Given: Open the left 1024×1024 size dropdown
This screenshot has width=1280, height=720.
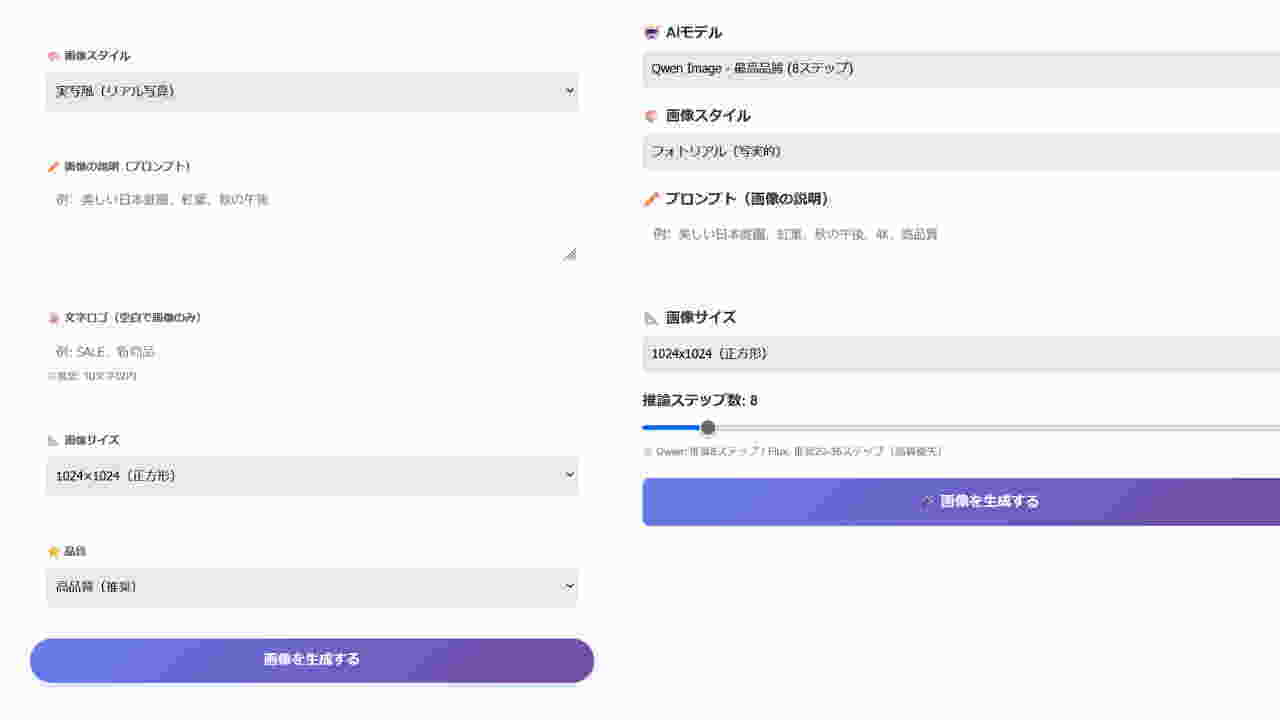Looking at the screenshot, I should tap(311, 476).
